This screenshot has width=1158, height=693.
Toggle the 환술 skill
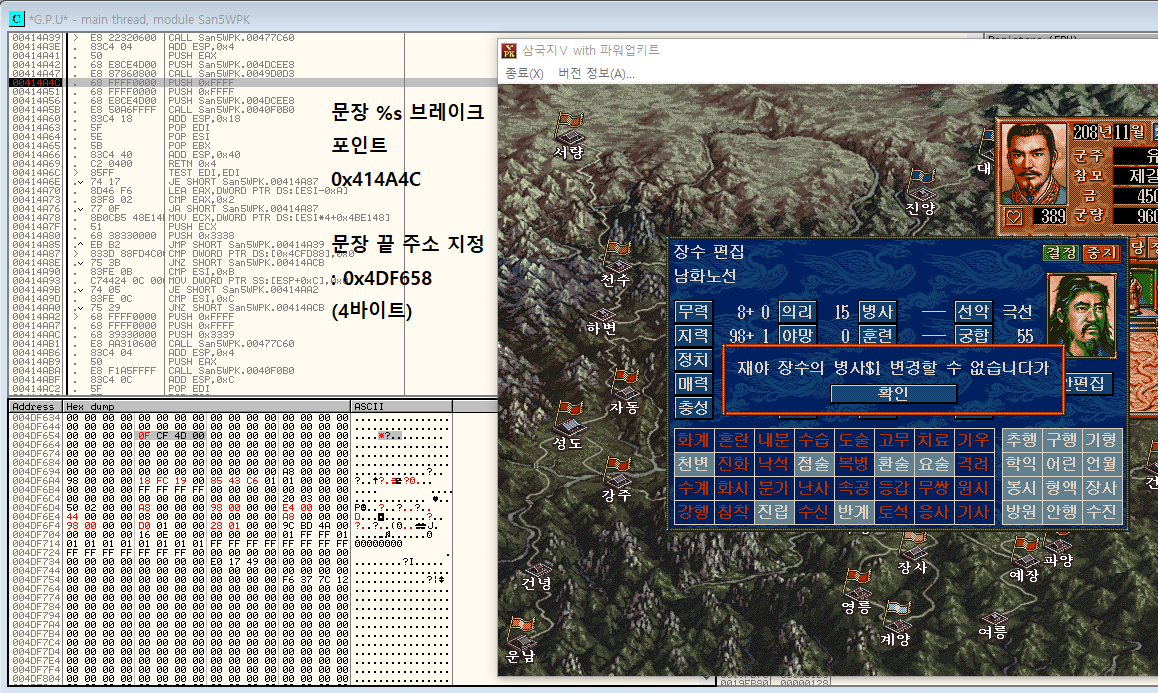(893, 464)
